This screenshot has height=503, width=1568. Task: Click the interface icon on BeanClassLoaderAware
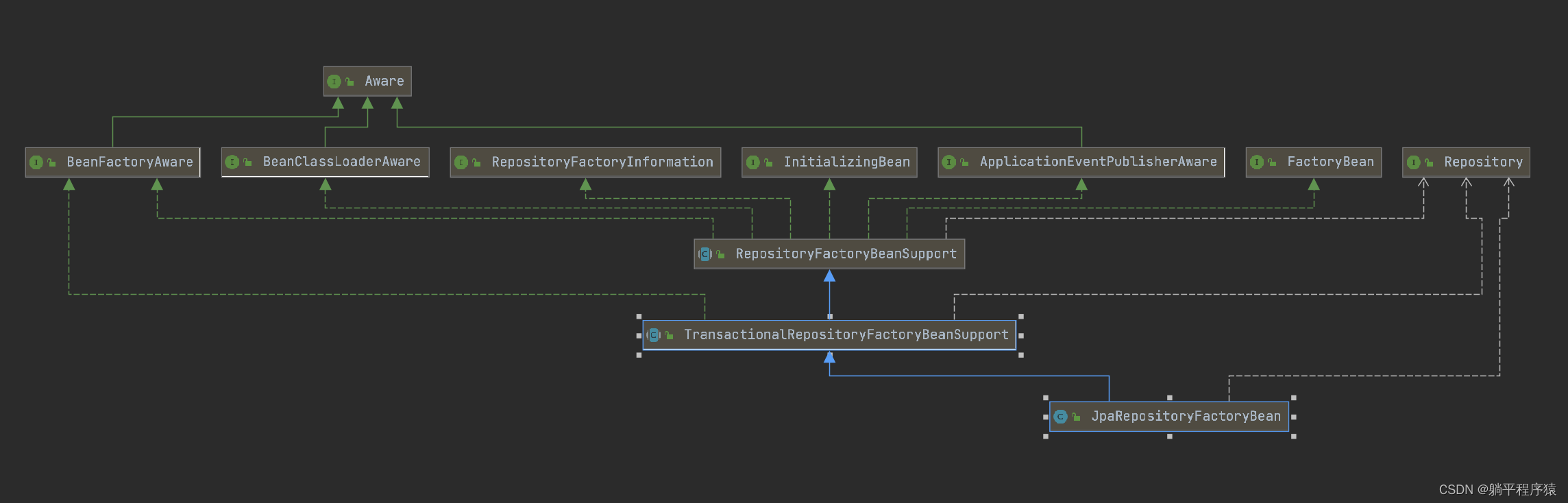pos(232,162)
